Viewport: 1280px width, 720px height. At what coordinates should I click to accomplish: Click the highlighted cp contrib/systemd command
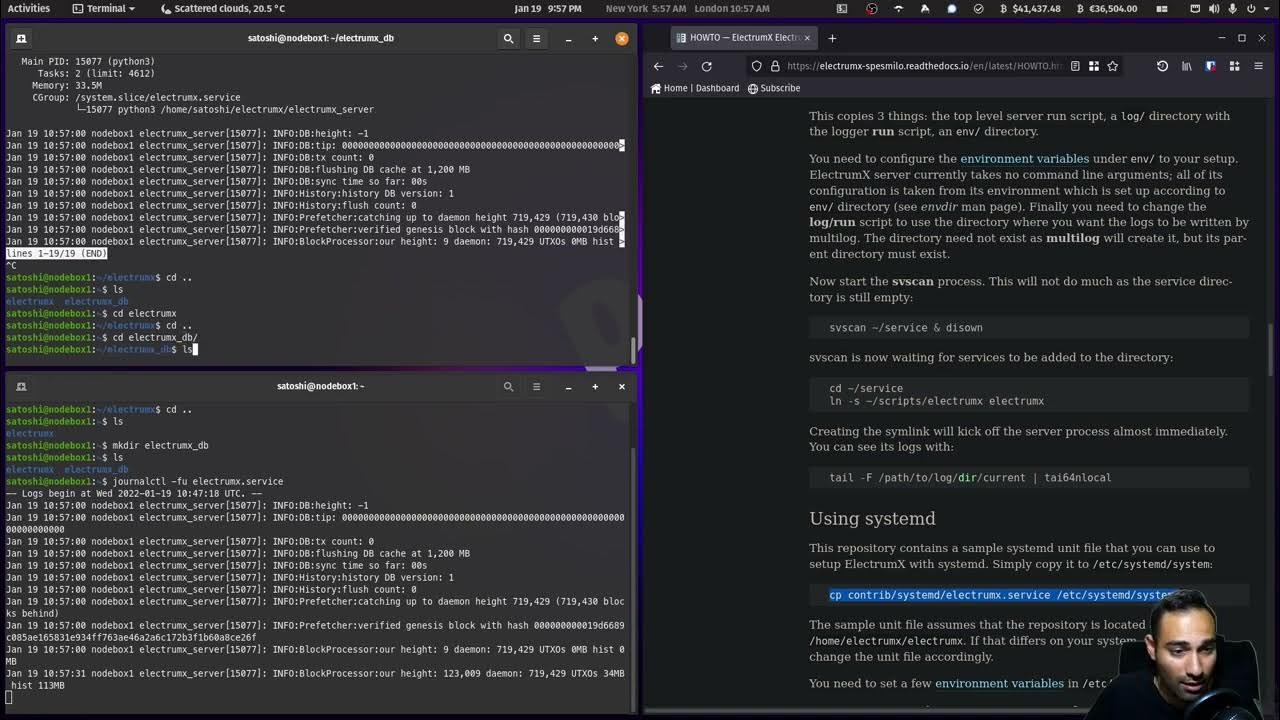(1002, 595)
